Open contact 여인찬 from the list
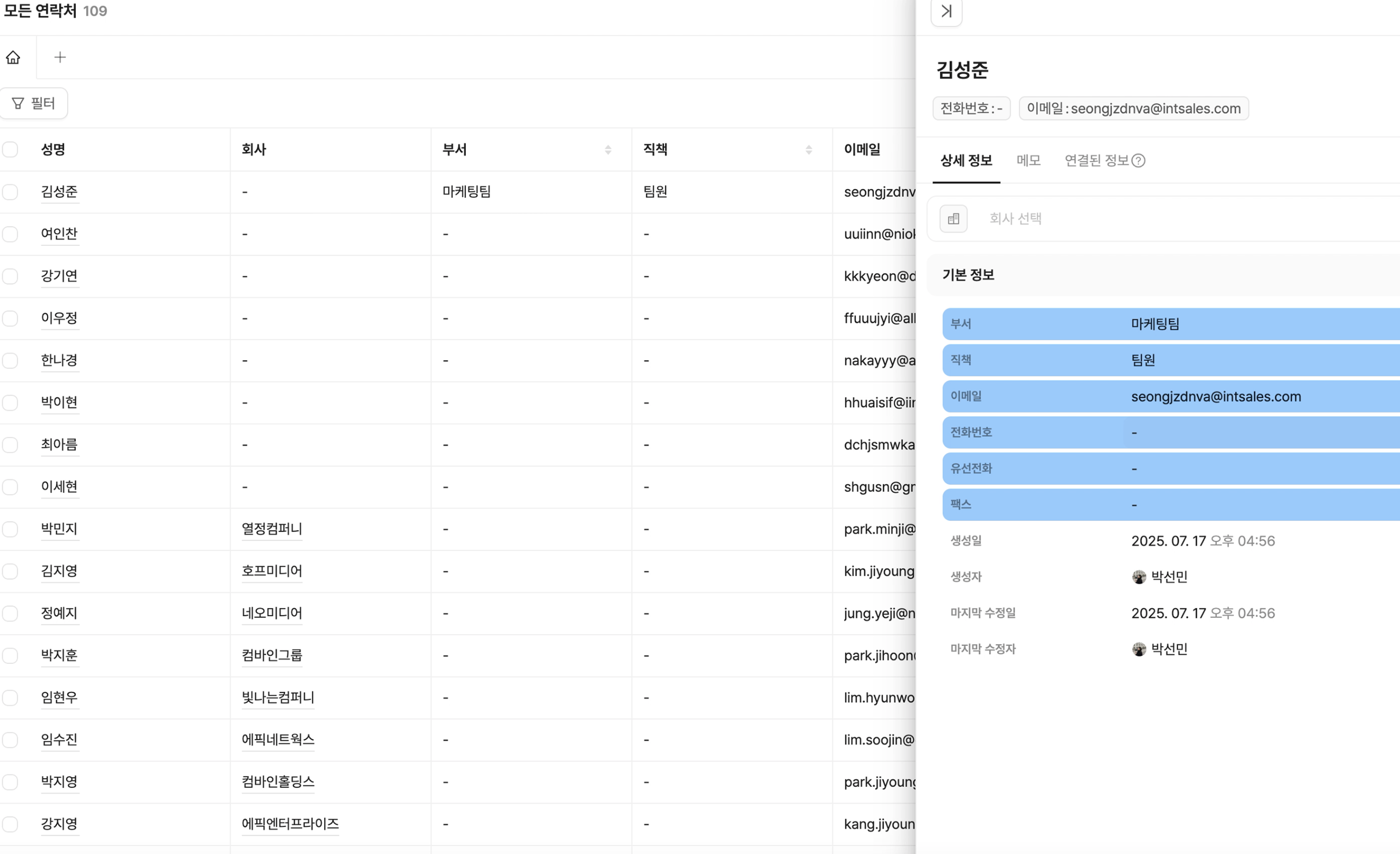This screenshot has width=1400, height=854. (x=59, y=234)
